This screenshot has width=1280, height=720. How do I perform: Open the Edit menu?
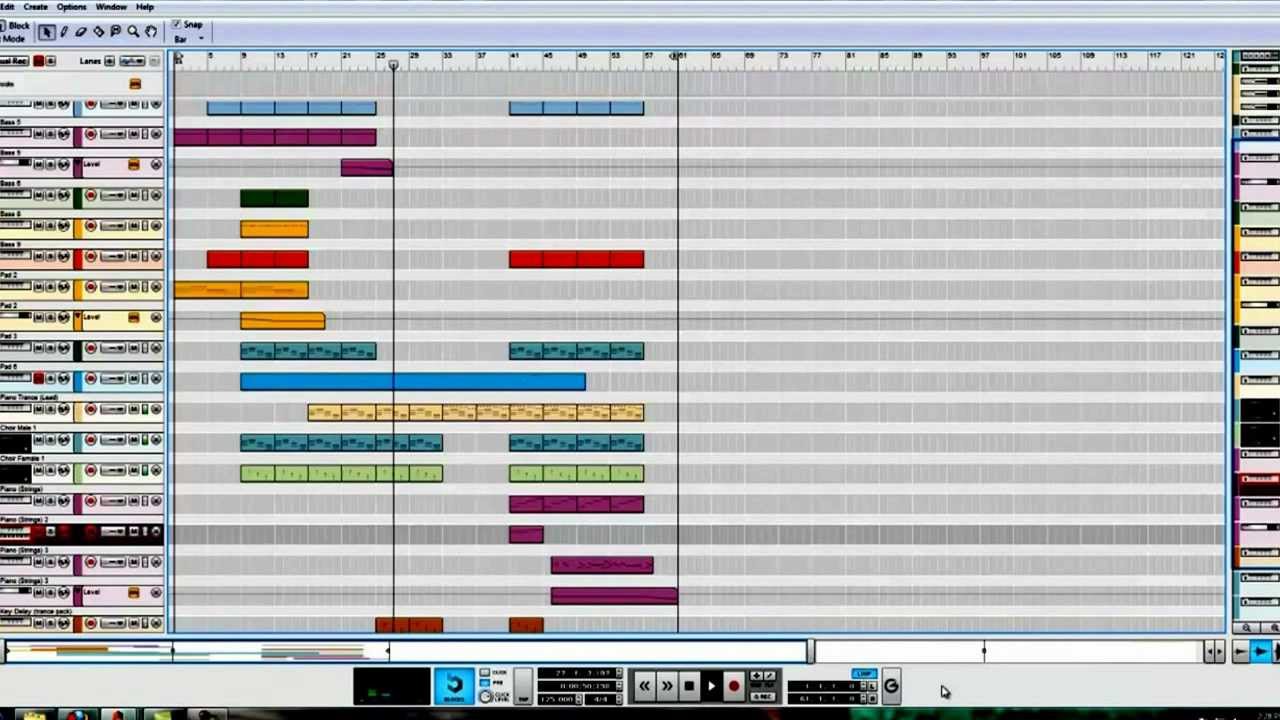pos(8,7)
